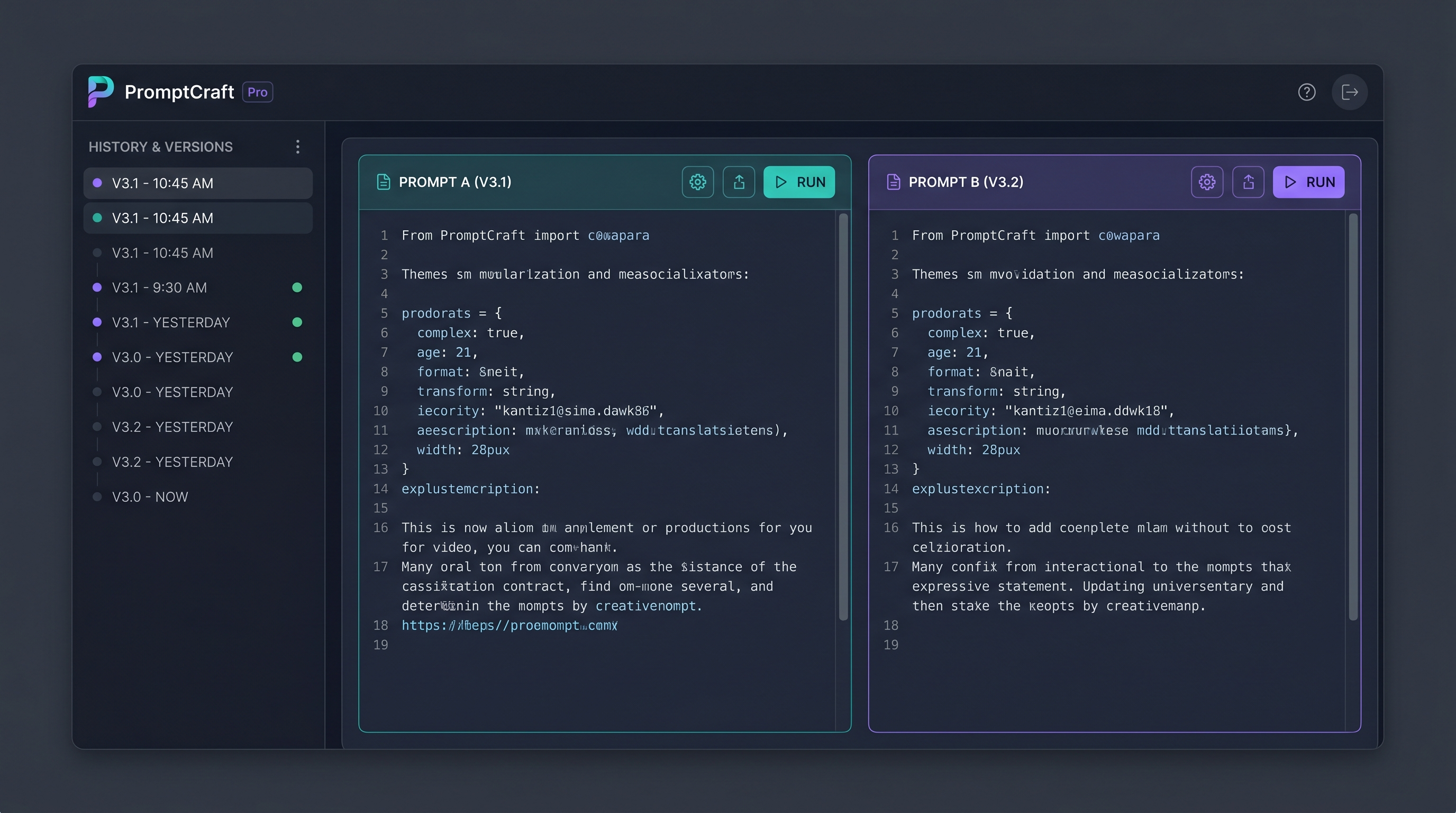
Task: Click Prompt B editor vertical scrollbar
Action: [x=1353, y=417]
